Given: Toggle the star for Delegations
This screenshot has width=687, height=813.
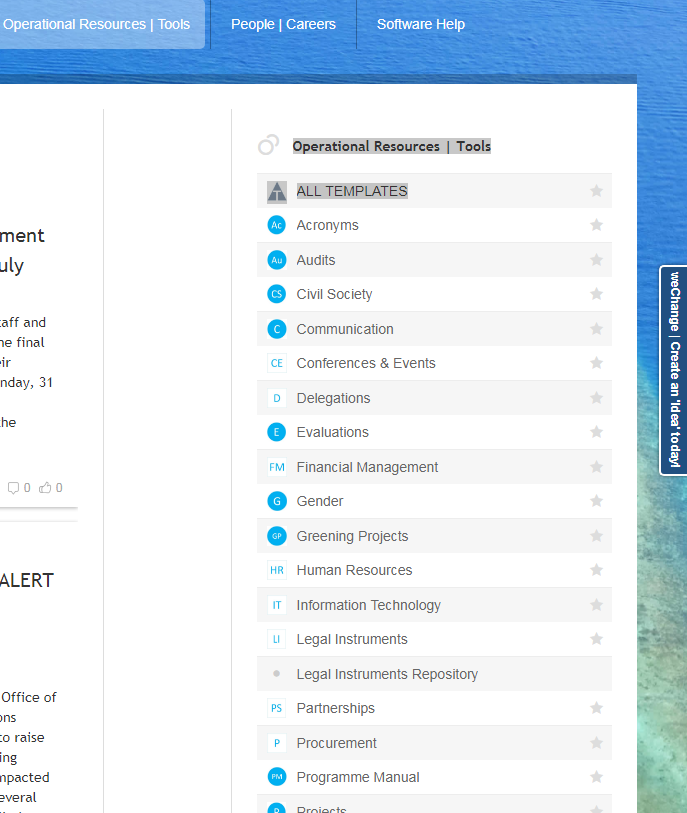Looking at the screenshot, I should point(596,397).
